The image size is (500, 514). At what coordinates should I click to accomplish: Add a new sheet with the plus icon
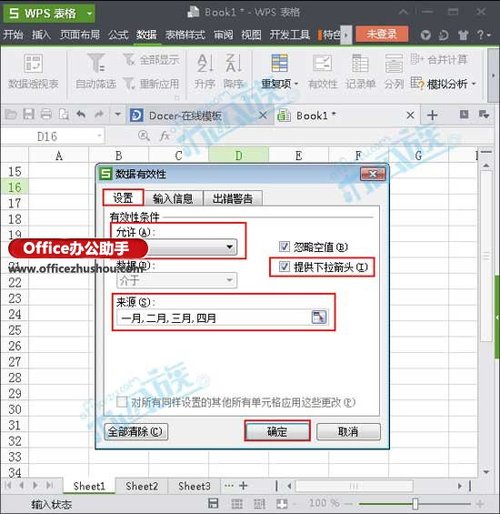243,486
